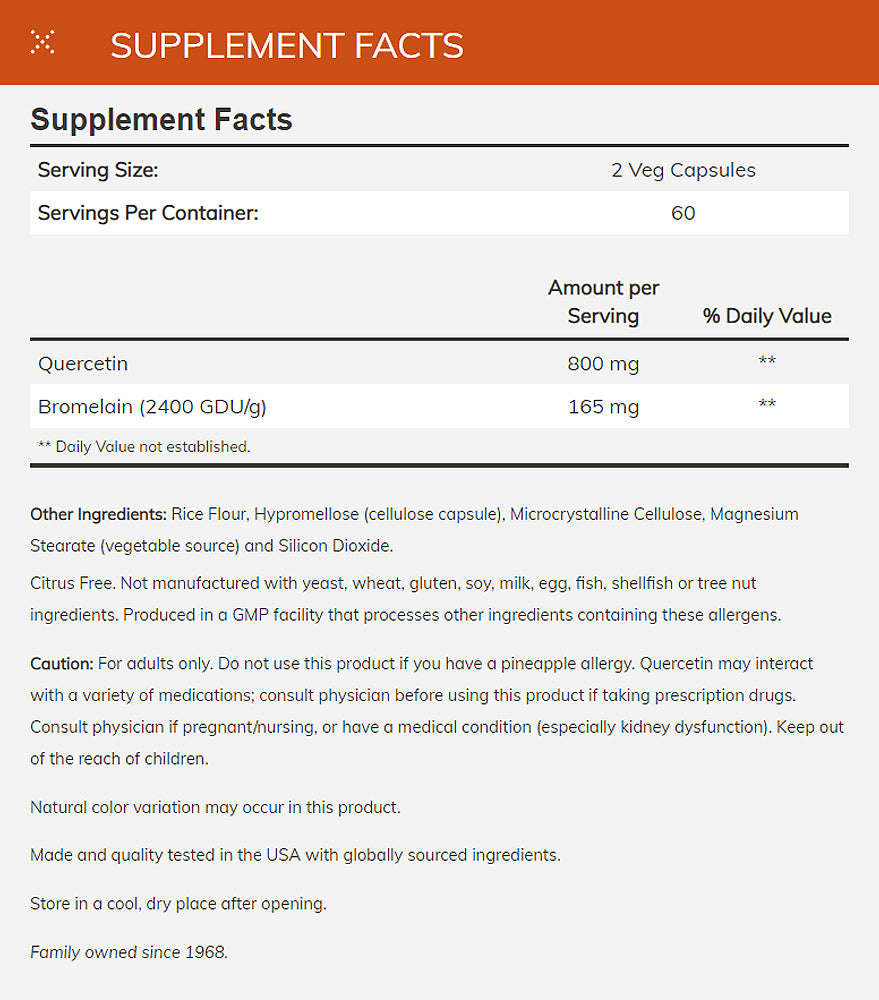The width and height of the screenshot is (879, 1000).
Task: Select the bold Supplement Facts heading
Action: click(x=161, y=120)
